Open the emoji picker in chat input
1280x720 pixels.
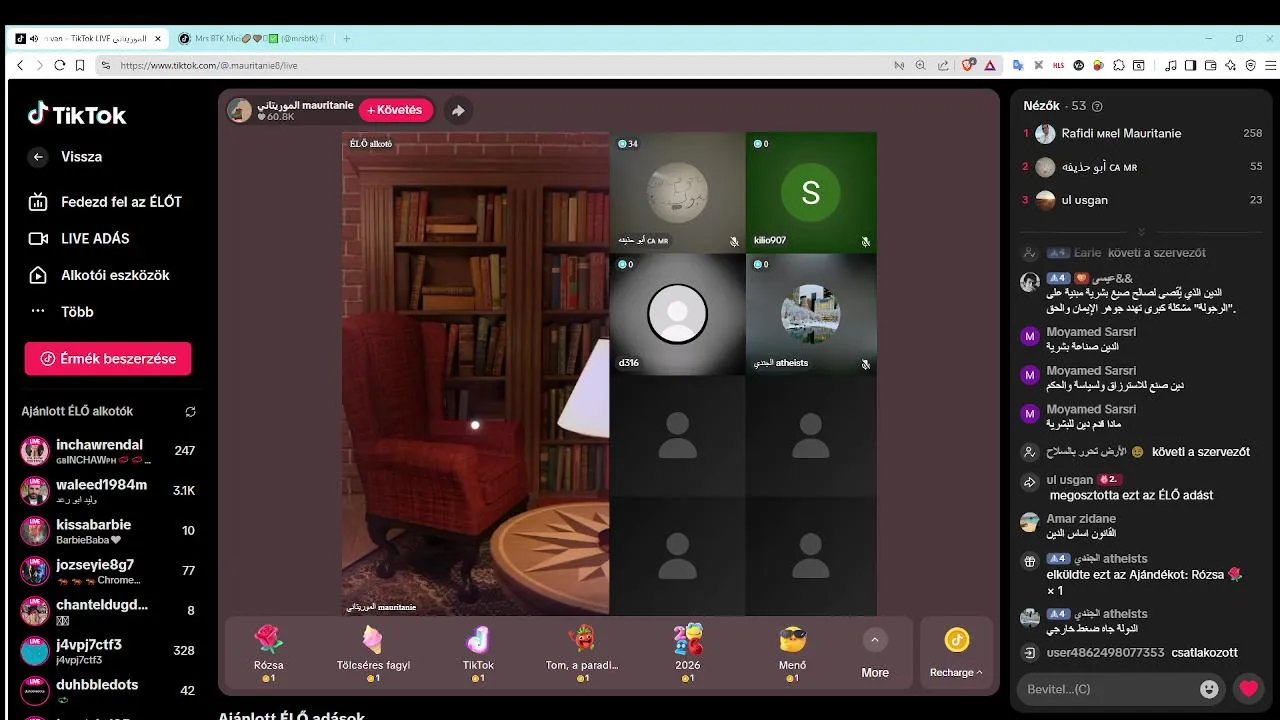click(1209, 689)
